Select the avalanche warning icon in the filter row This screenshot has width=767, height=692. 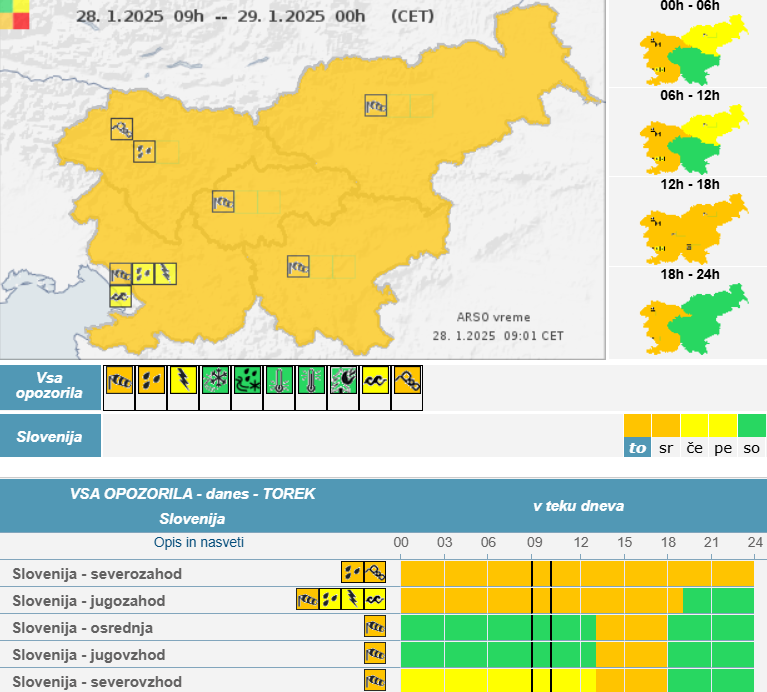pos(407,380)
